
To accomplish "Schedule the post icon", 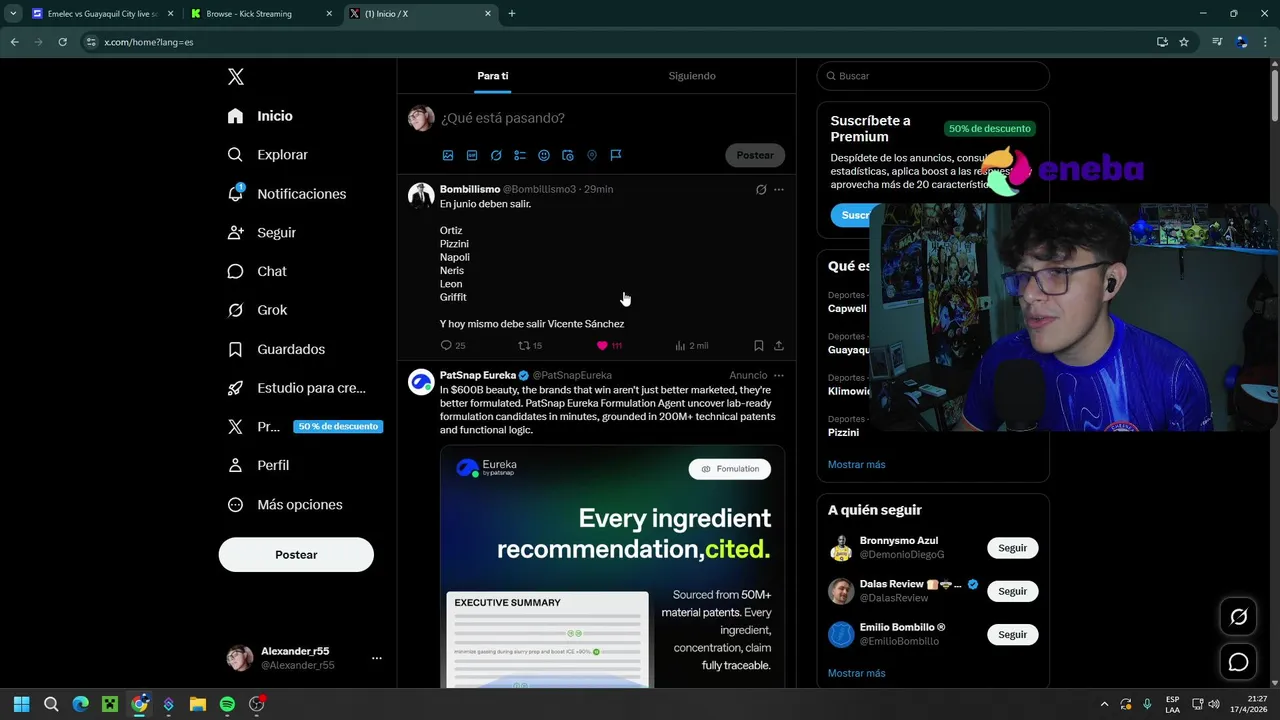I will tap(568, 155).
